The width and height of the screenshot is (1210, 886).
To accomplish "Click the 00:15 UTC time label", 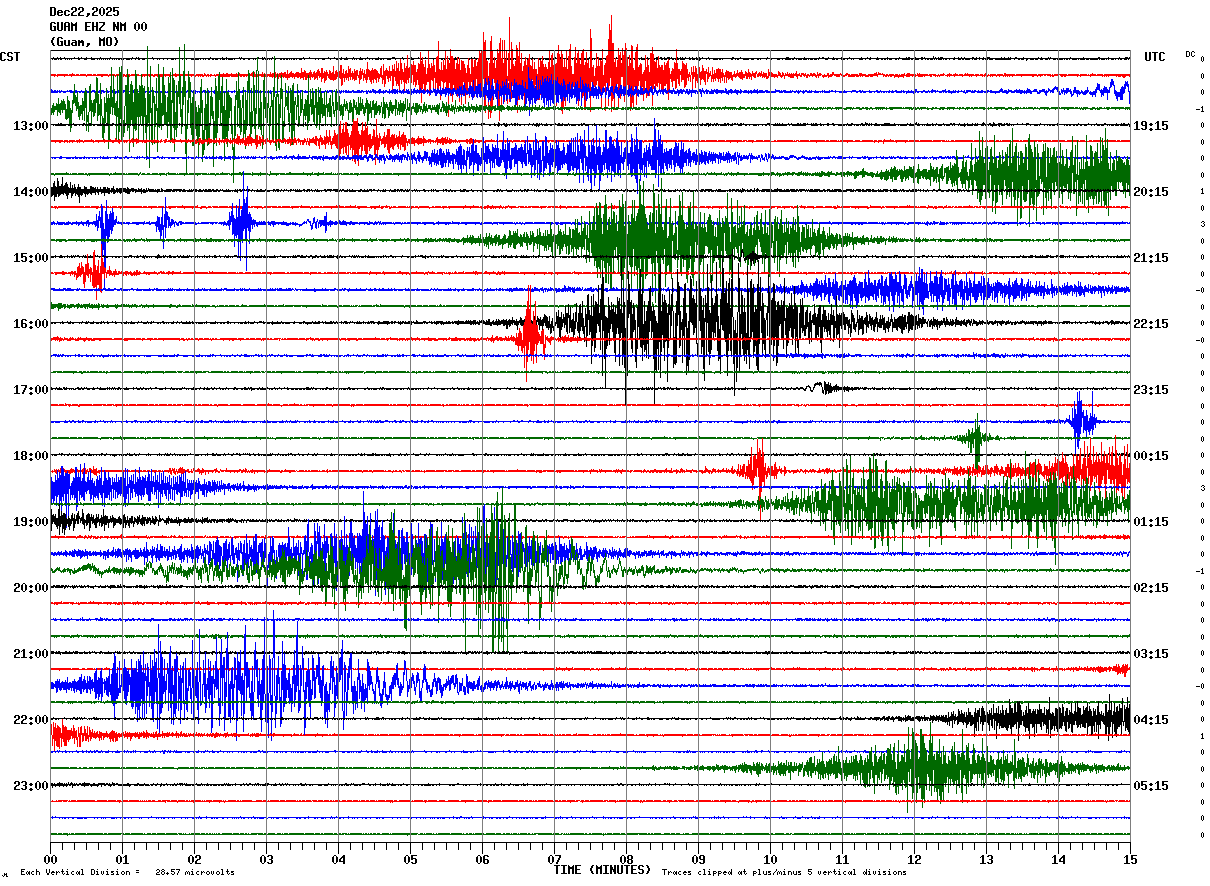I will click(x=1151, y=456).
